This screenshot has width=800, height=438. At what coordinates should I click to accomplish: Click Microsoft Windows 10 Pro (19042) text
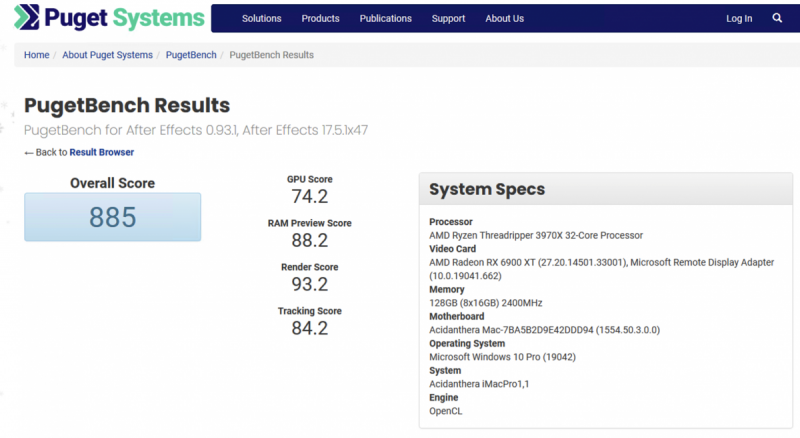(x=503, y=357)
